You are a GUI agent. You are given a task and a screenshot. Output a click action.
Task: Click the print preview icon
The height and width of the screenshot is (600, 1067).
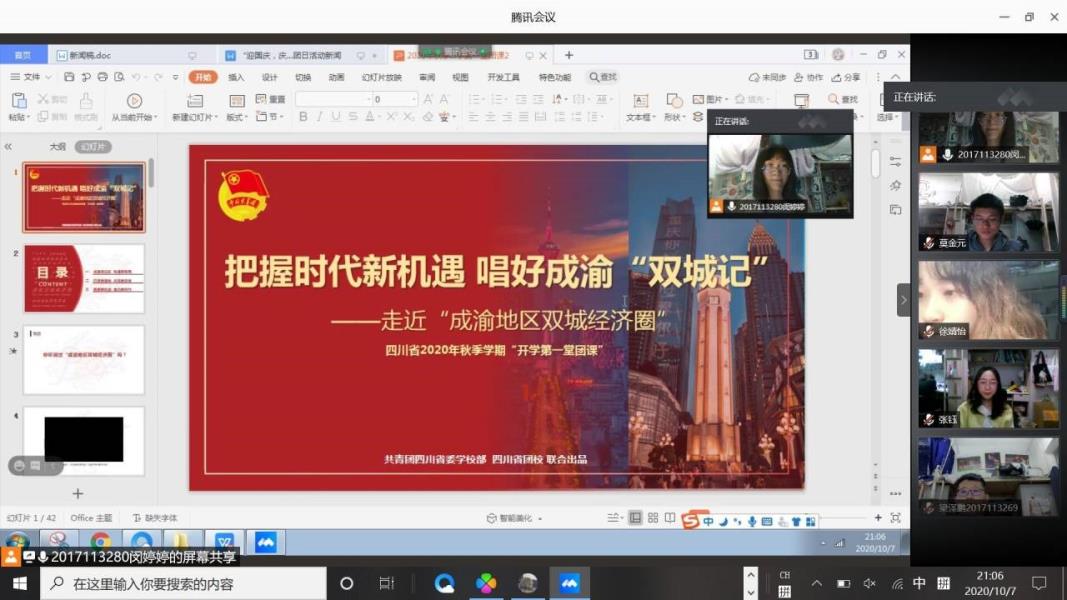(119, 77)
